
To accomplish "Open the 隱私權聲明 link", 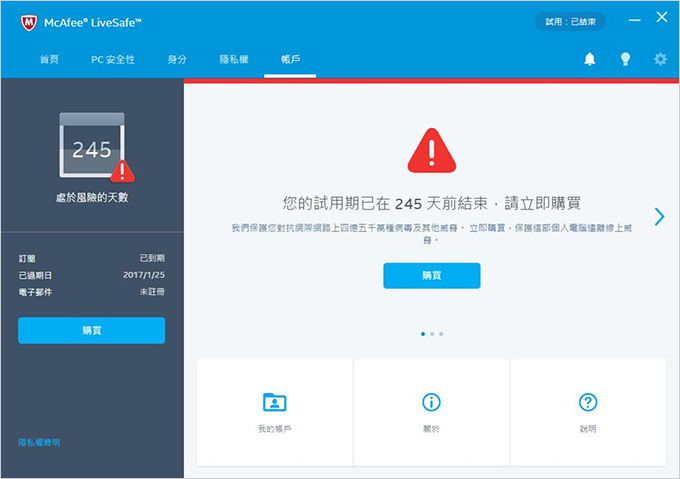I will pos(39,442).
